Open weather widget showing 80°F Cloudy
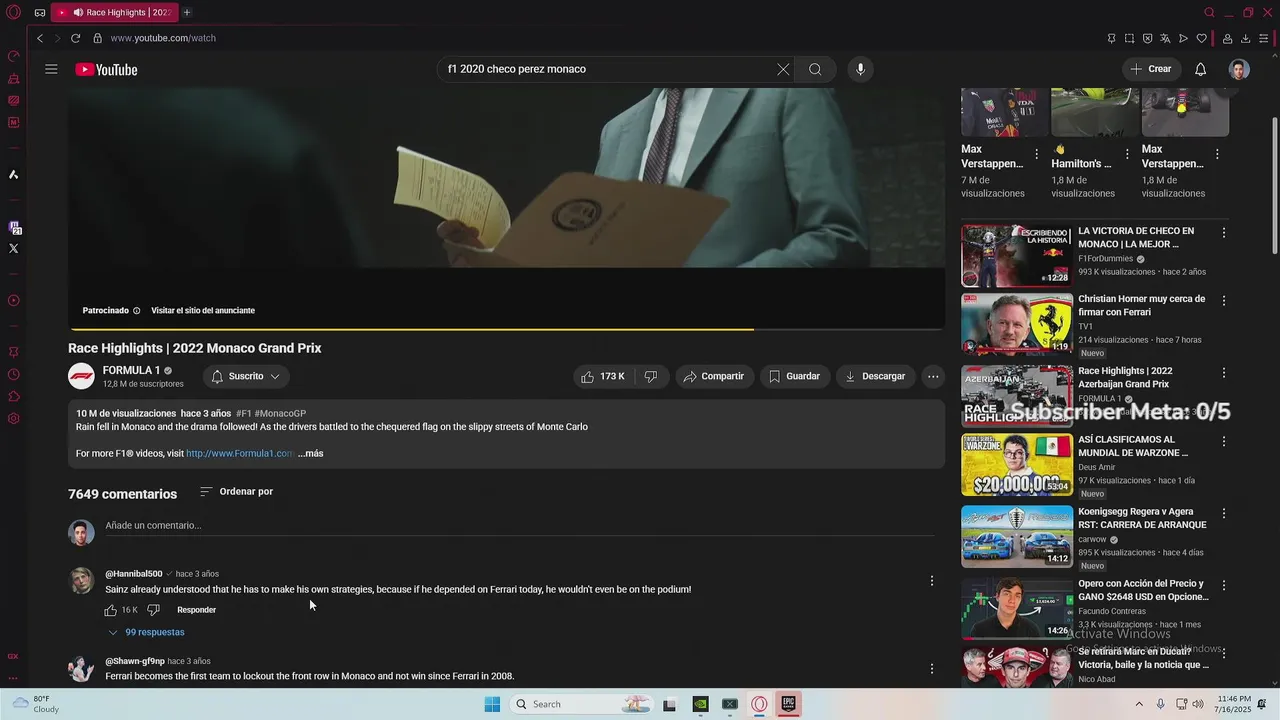Screen dimensions: 1280x720 (34, 704)
